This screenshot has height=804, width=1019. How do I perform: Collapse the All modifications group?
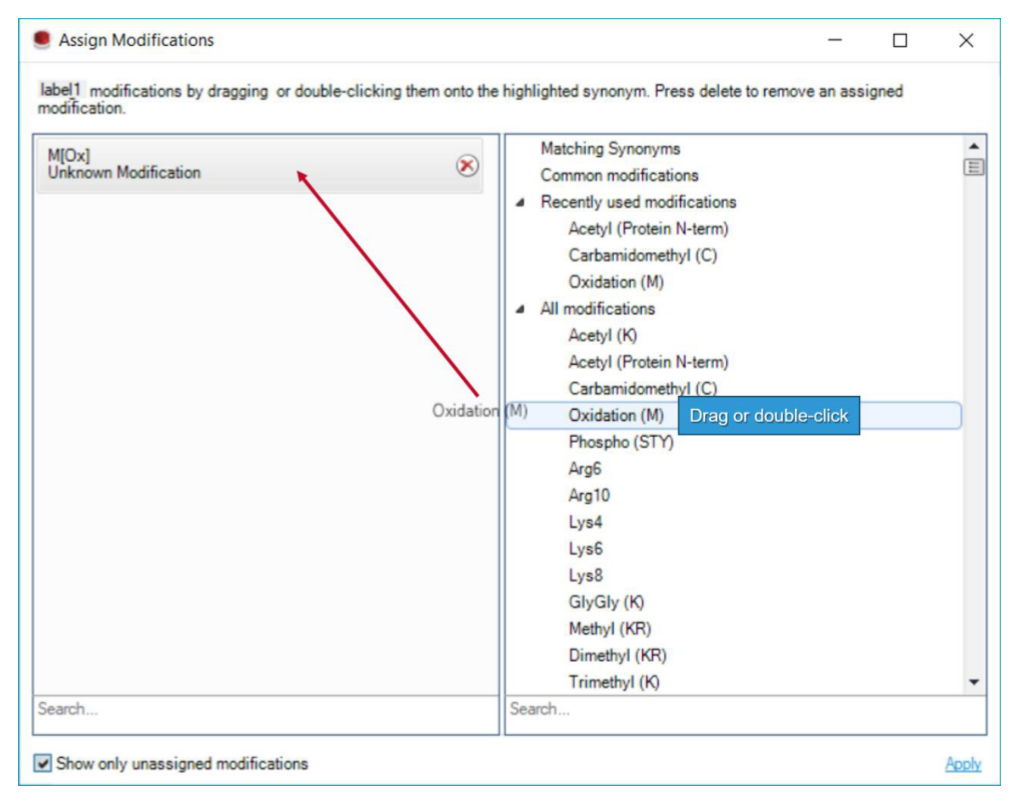520,309
